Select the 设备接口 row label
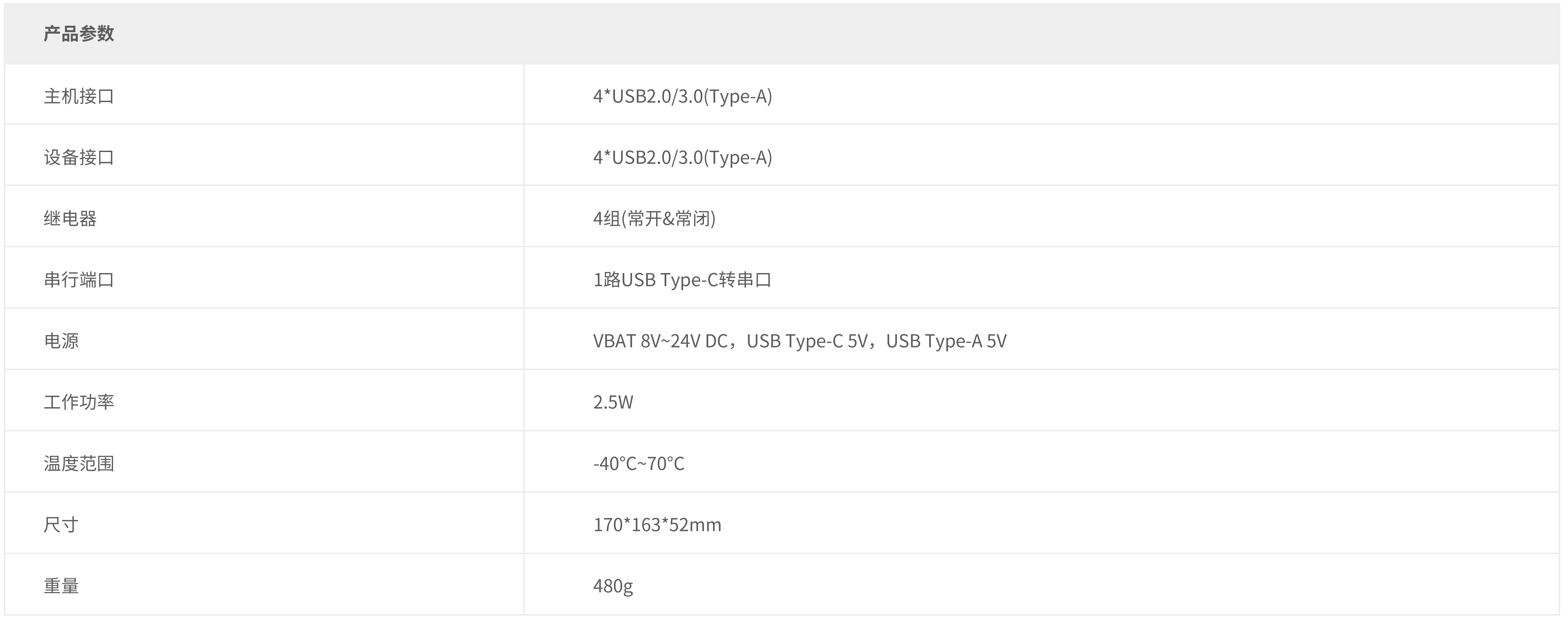Image resolution: width=1568 pixels, height=622 pixels. 79,158
